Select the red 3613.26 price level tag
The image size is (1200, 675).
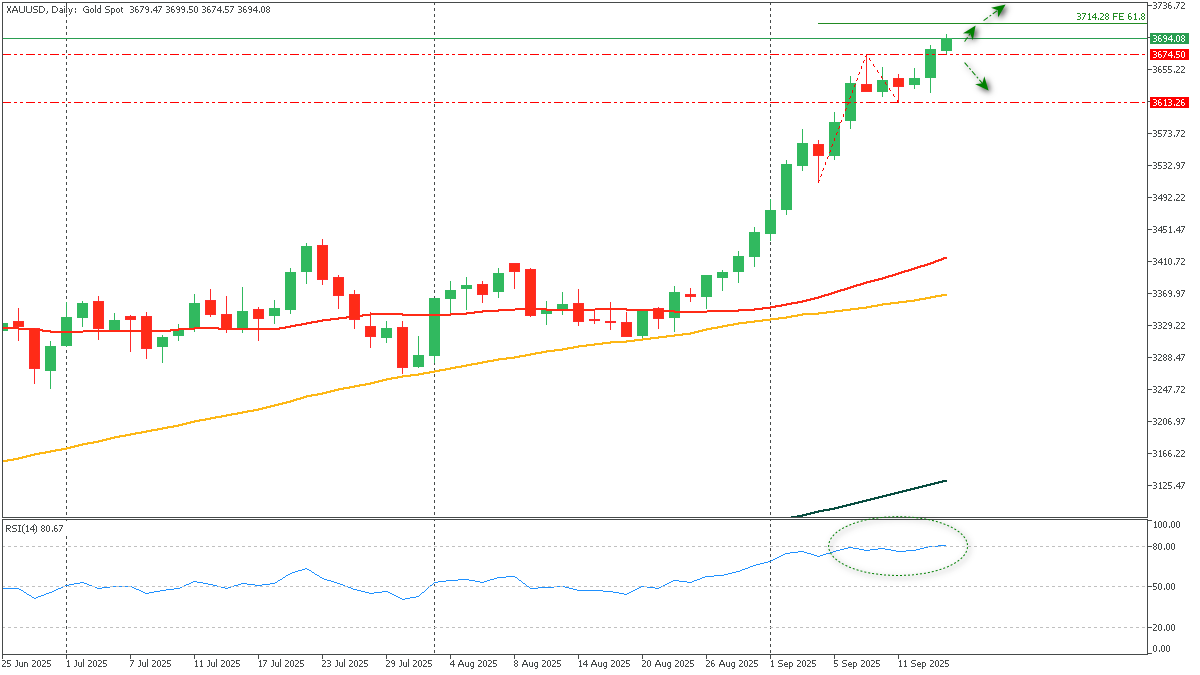[1168, 102]
